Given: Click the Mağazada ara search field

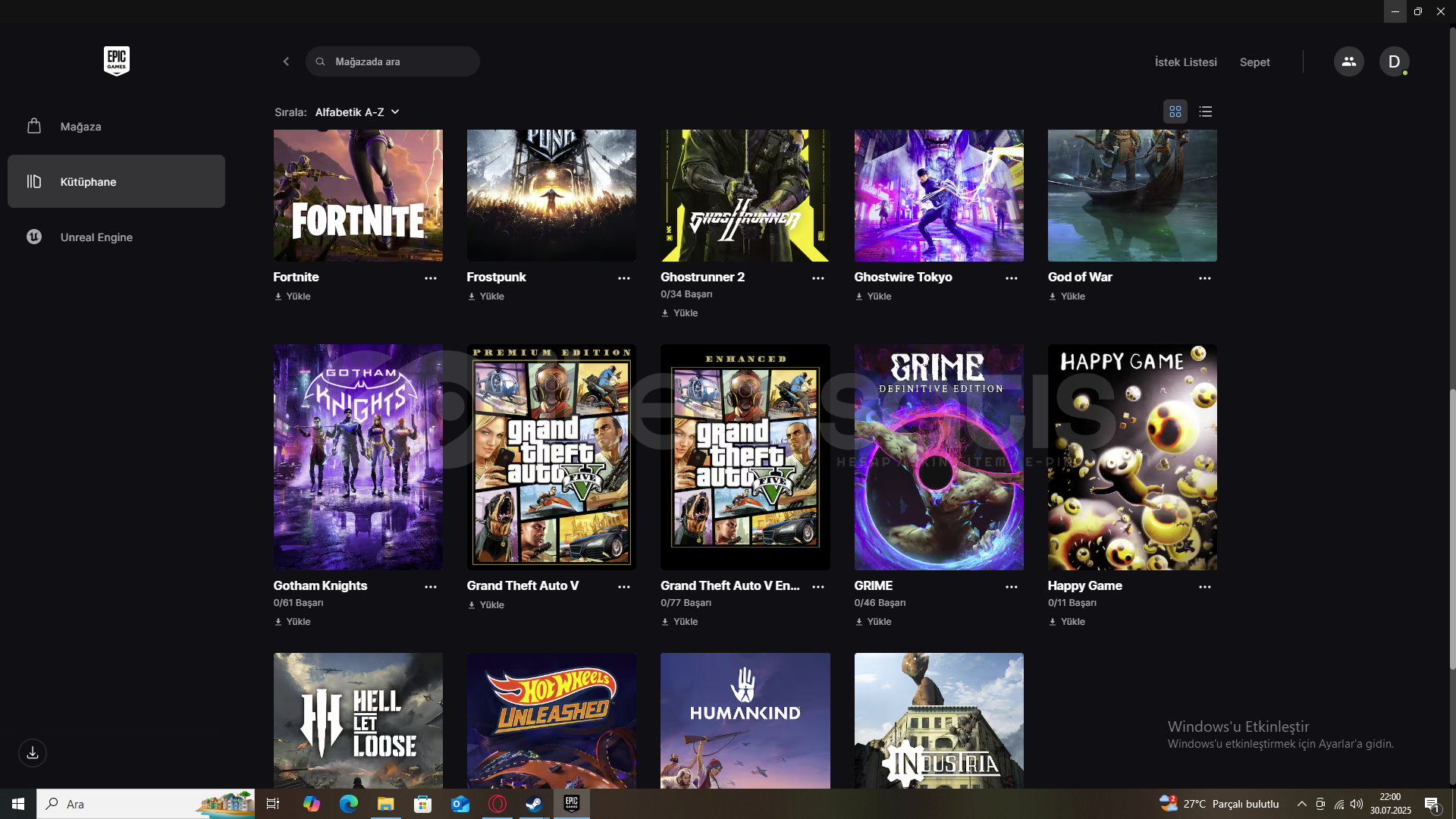Looking at the screenshot, I should (x=393, y=61).
